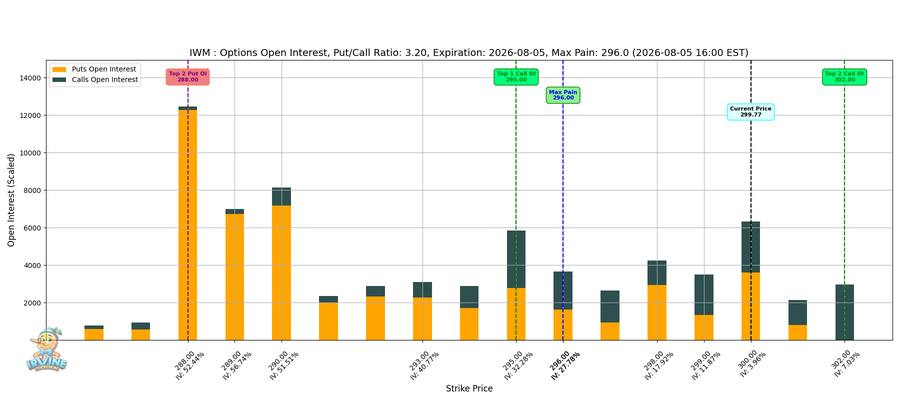Click the dark calls segment atop the 290.00 bar
This screenshot has height=400, width=900.
point(281,197)
